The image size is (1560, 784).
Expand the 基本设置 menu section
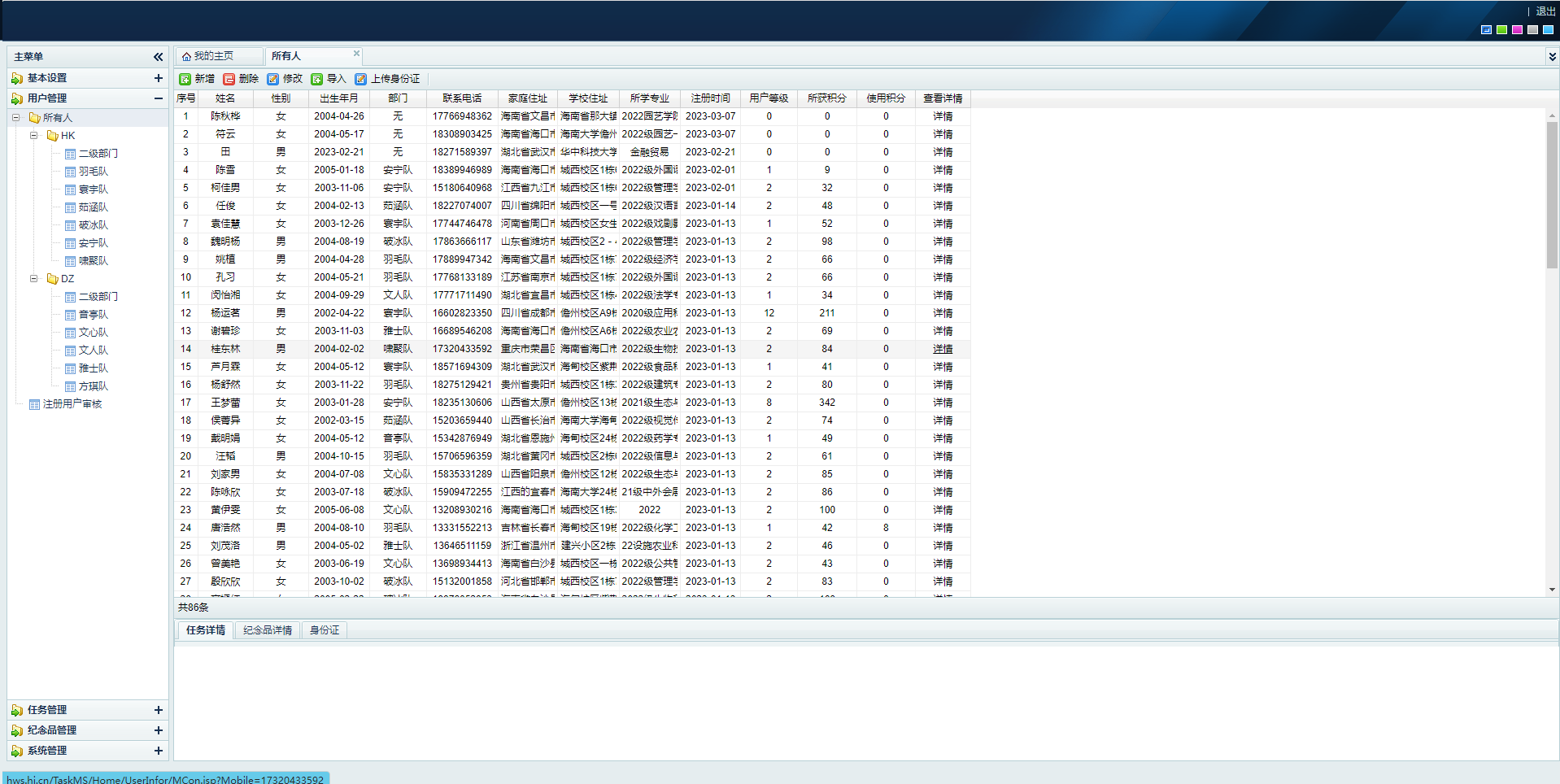pyautogui.click(x=158, y=78)
